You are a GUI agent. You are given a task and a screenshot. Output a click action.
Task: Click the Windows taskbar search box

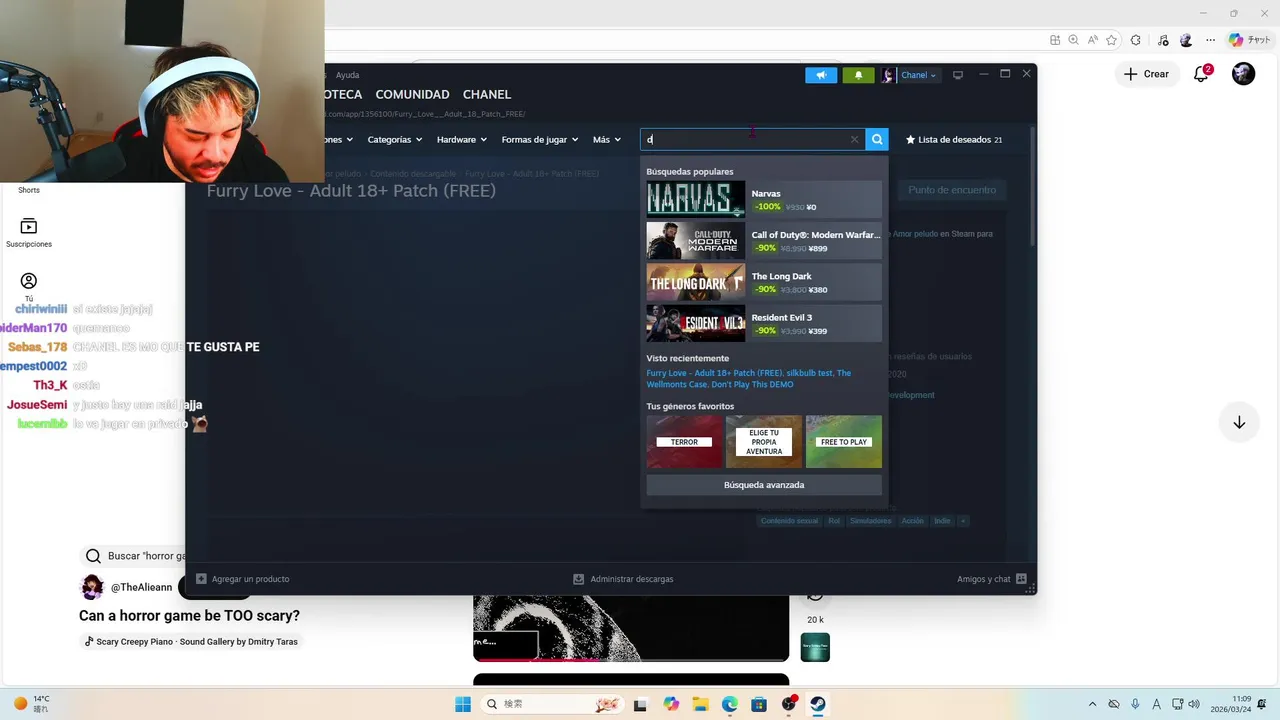coord(552,704)
